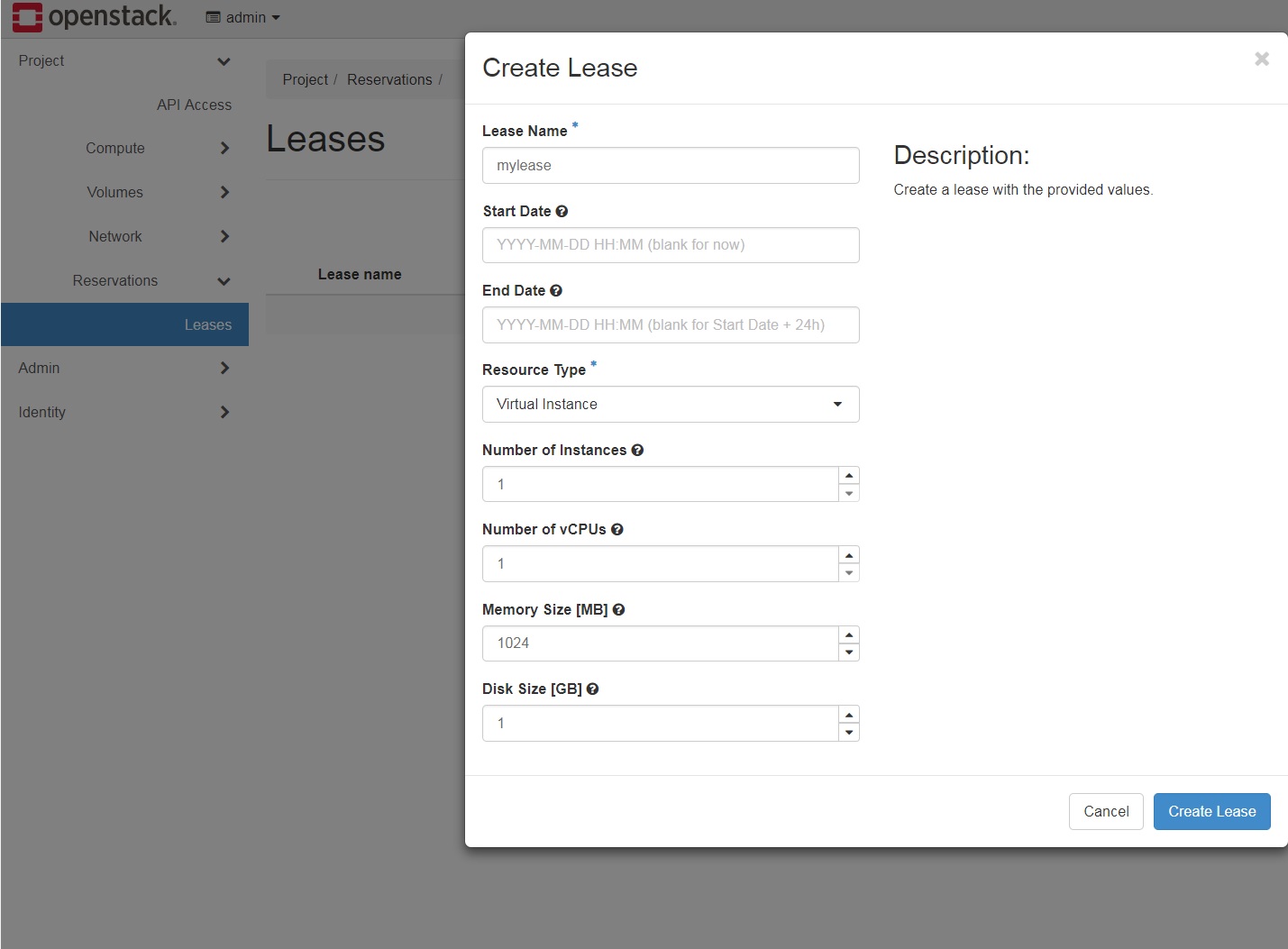The height and width of the screenshot is (949, 1288).
Task: Click the OpenStack logo
Action: [x=94, y=17]
